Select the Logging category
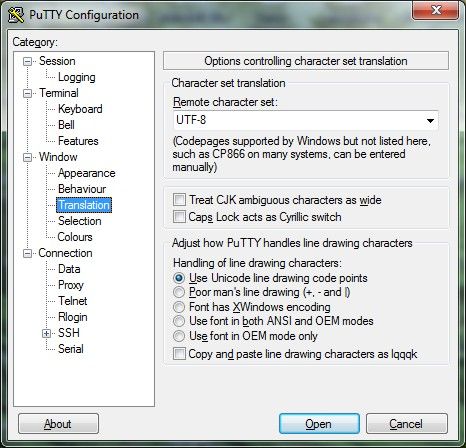466x448 pixels. point(77,77)
